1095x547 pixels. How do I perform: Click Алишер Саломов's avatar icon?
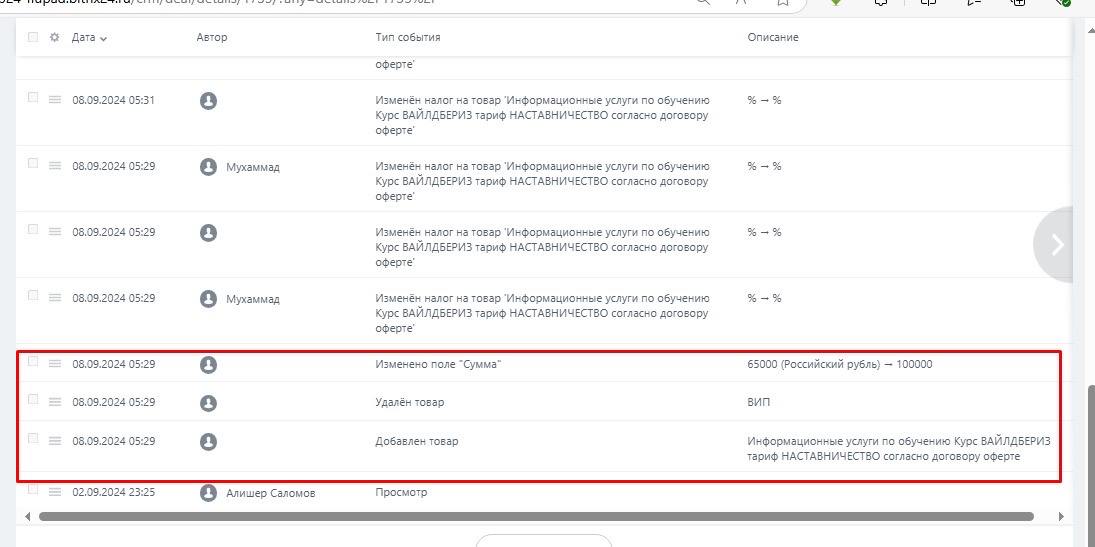pos(208,493)
